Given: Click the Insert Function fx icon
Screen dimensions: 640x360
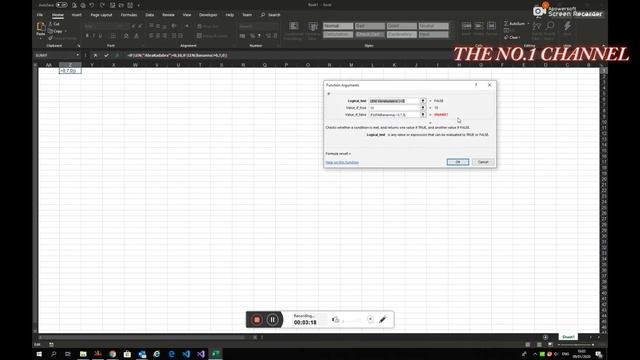Looking at the screenshot, I should 117,55.
